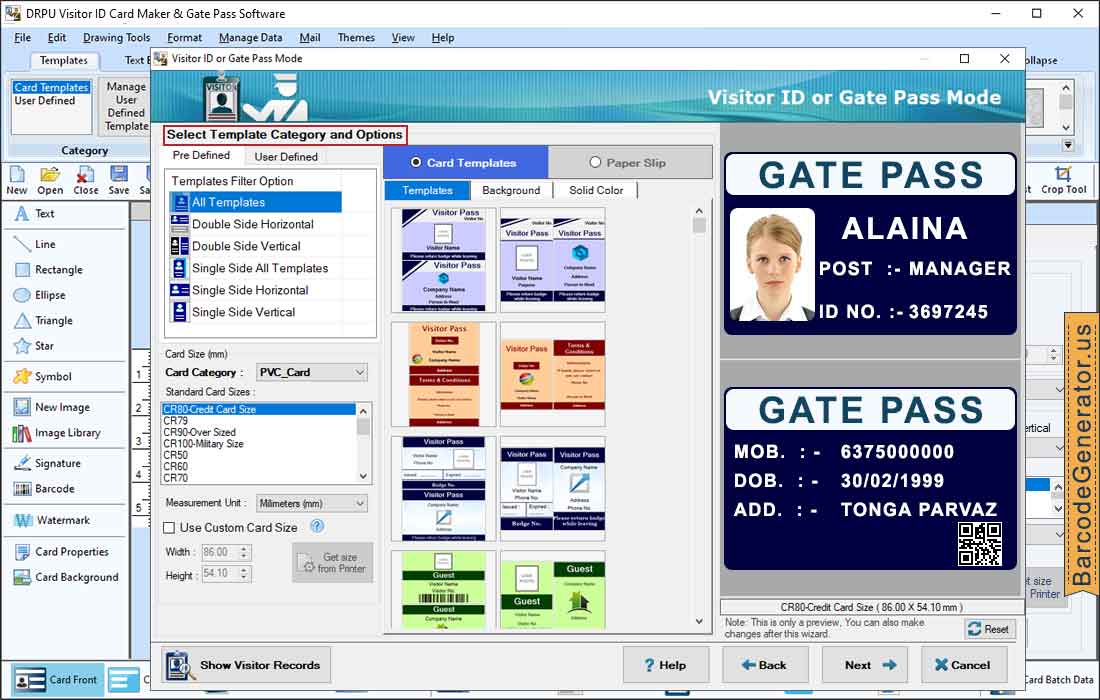Click the Help button in dialog
This screenshot has height=700, width=1100.
666,665
